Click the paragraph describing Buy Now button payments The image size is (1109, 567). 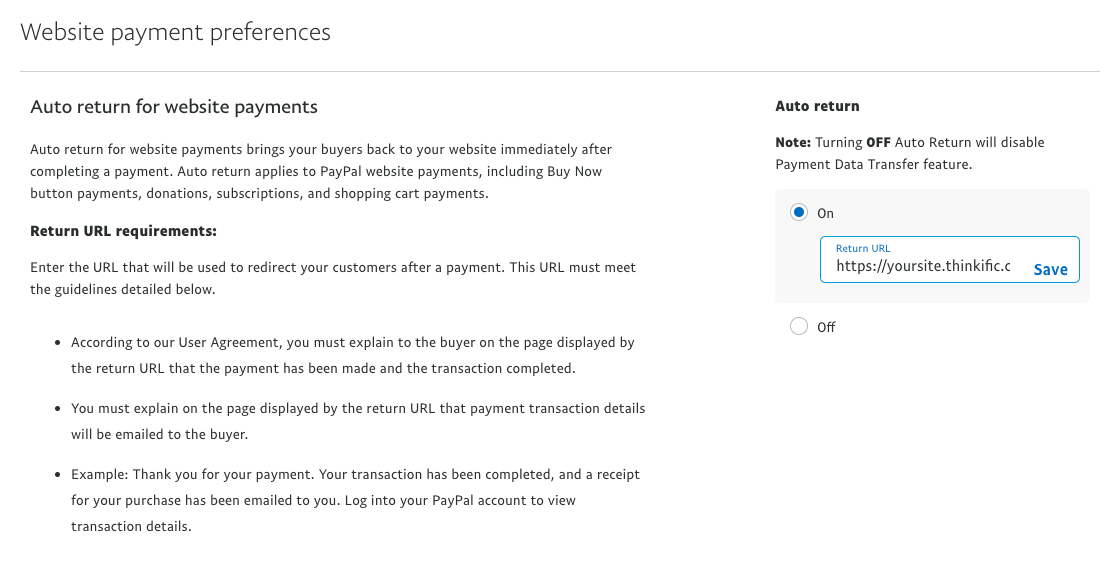(321, 171)
